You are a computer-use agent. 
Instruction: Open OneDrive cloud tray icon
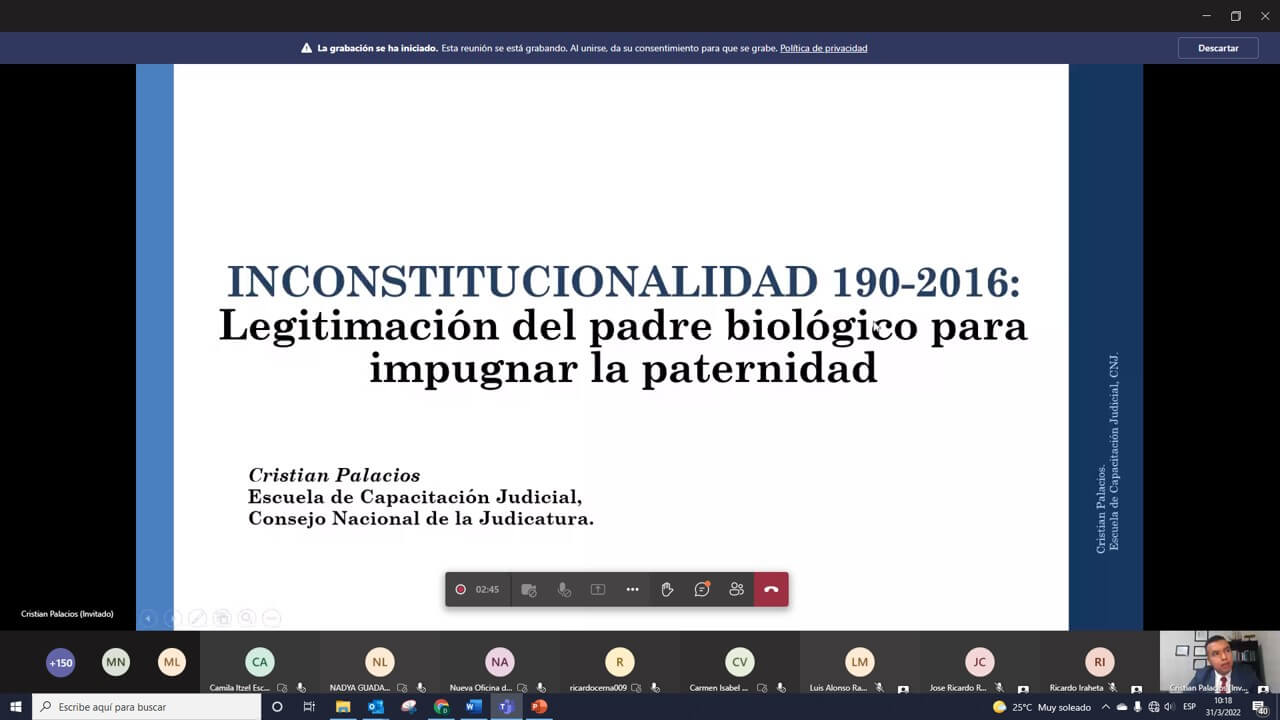[1121, 707]
